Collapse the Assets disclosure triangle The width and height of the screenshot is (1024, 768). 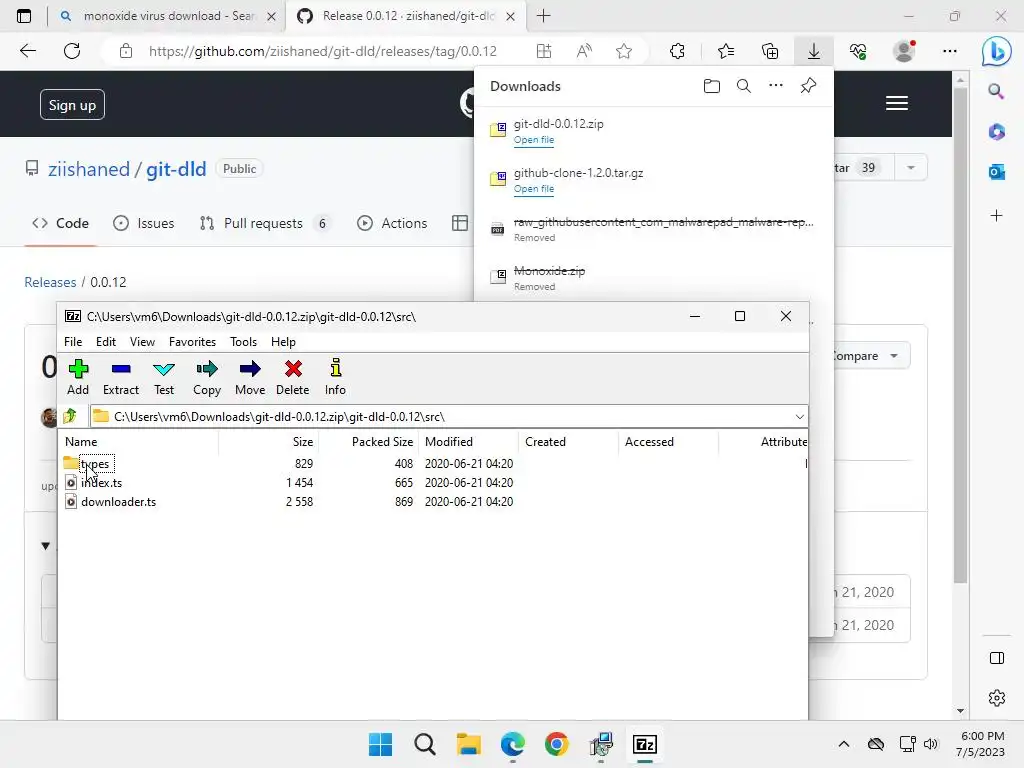pos(46,546)
